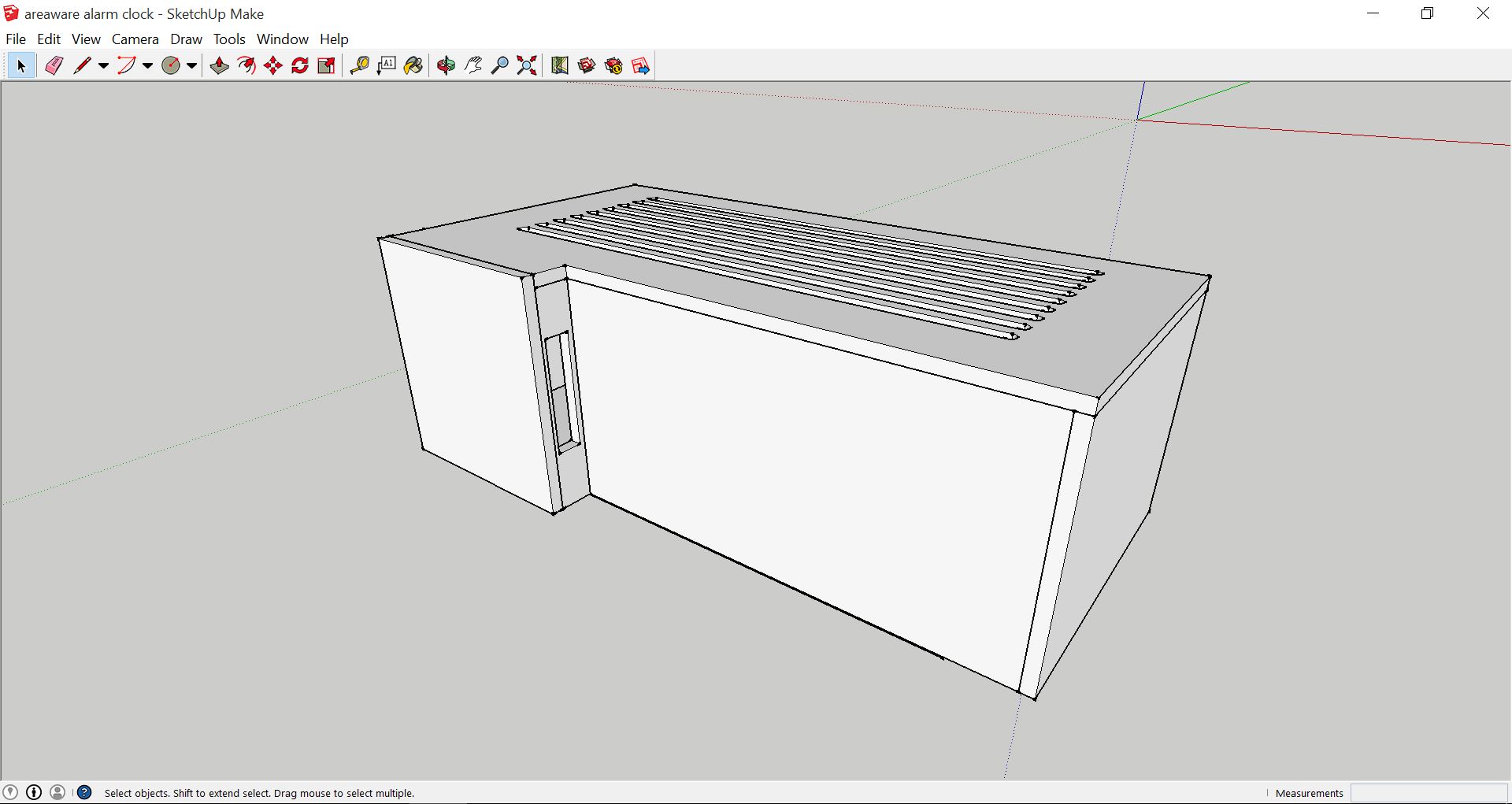This screenshot has width=1512, height=804.
Task: Select the Tape Measure tool
Action: pyautogui.click(x=360, y=66)
